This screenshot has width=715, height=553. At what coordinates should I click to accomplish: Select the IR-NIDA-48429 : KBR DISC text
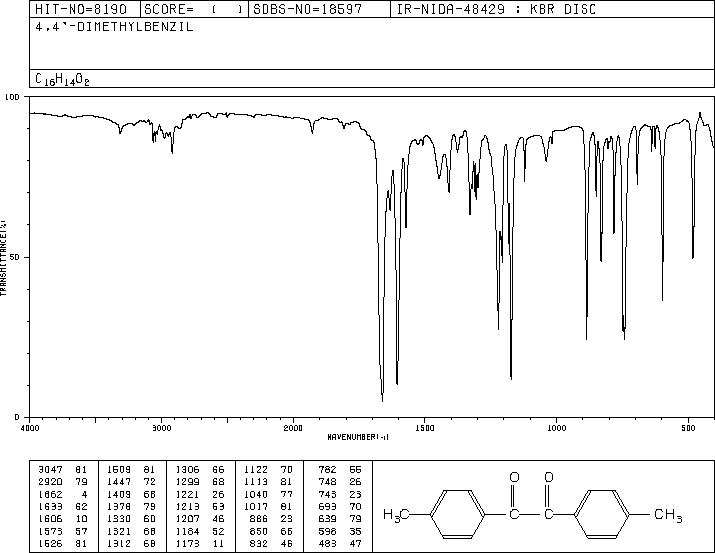(x=496, y=9)
